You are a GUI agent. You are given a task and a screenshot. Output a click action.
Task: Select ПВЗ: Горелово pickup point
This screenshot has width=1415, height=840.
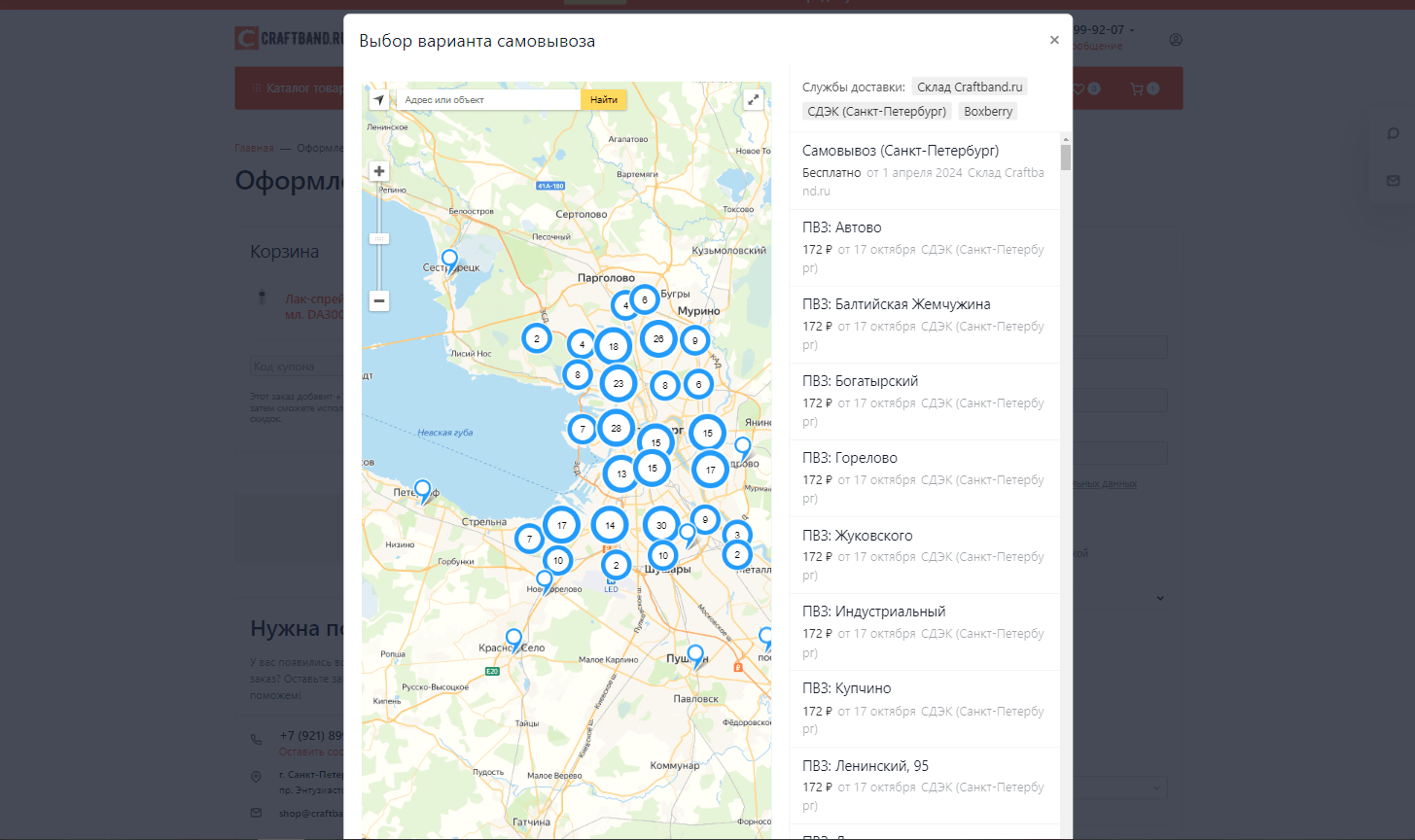(x=924, y=478)
